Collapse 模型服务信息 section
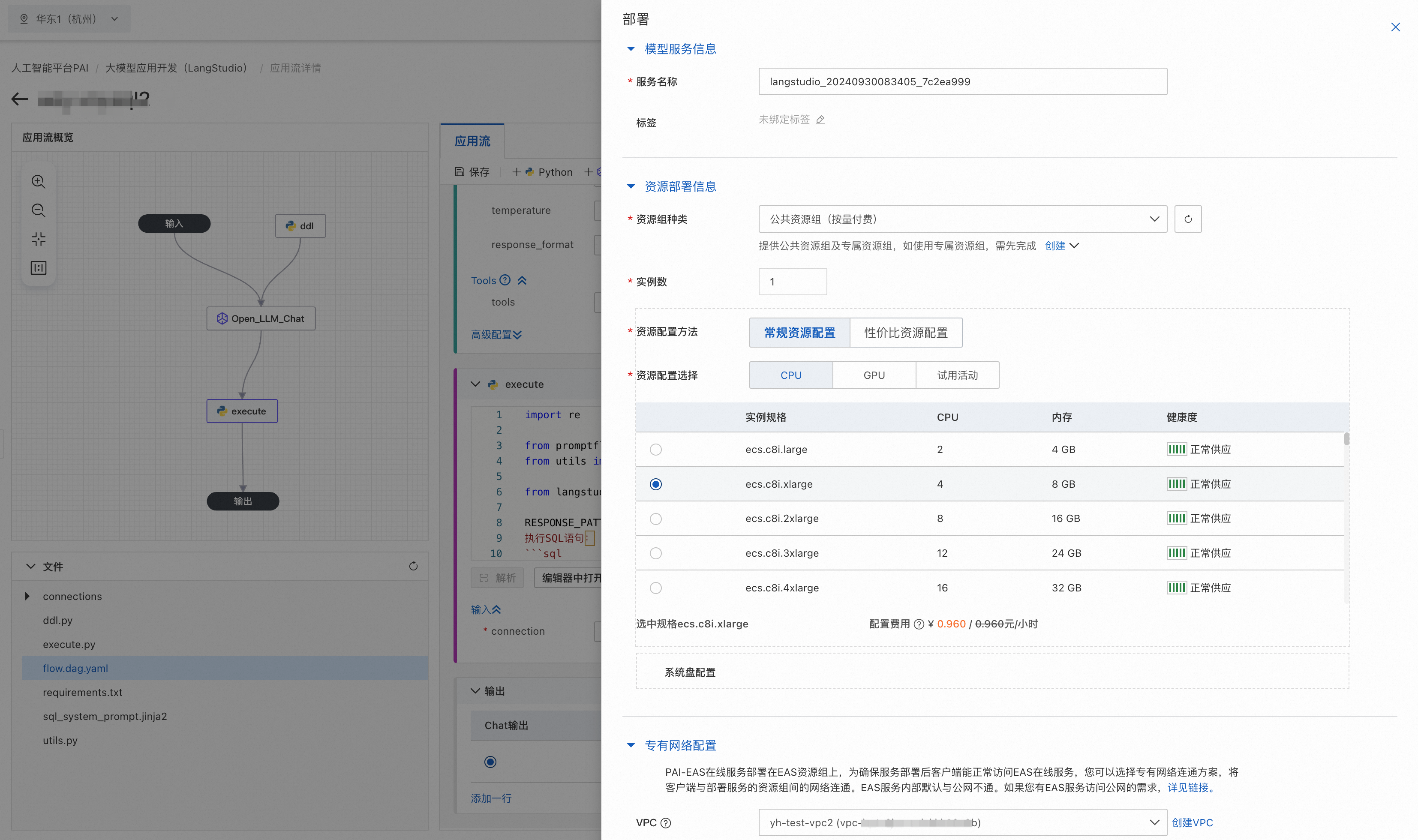 point(631,49)
